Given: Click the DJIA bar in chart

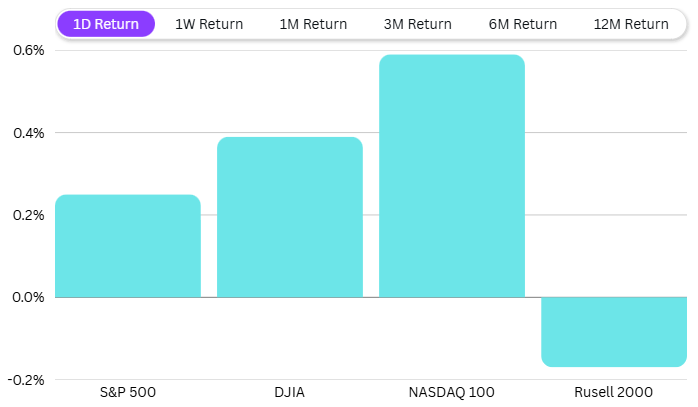Looking at the screenshot, I should (x=290, y=217).
